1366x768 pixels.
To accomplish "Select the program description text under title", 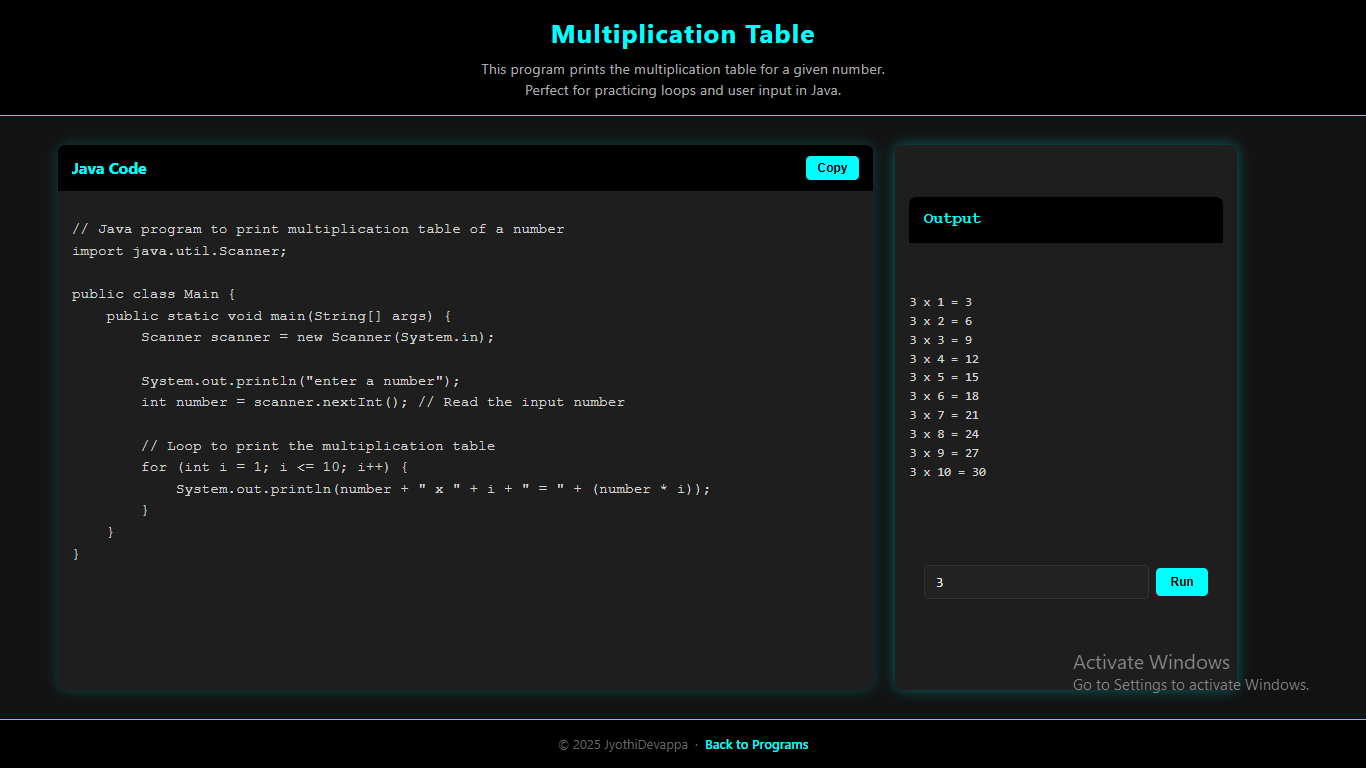I will click(x=683, y=79).
